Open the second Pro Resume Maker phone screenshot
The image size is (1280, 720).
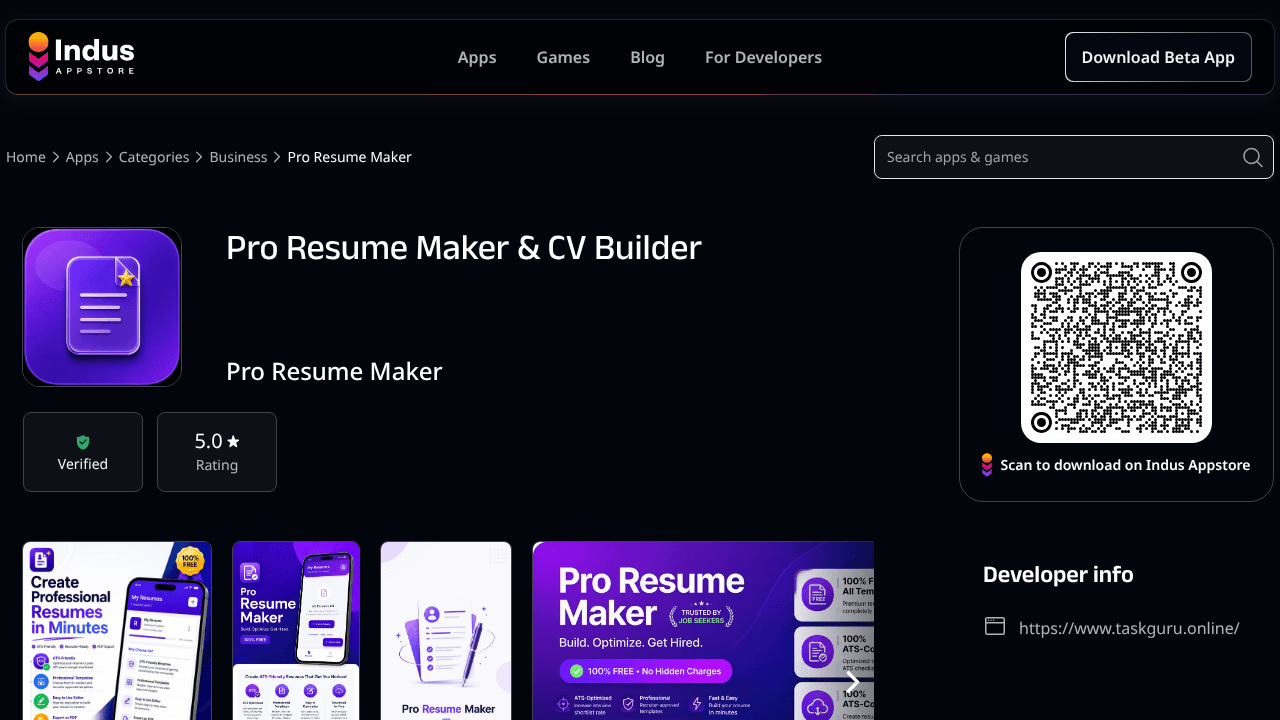click(296, 631)
